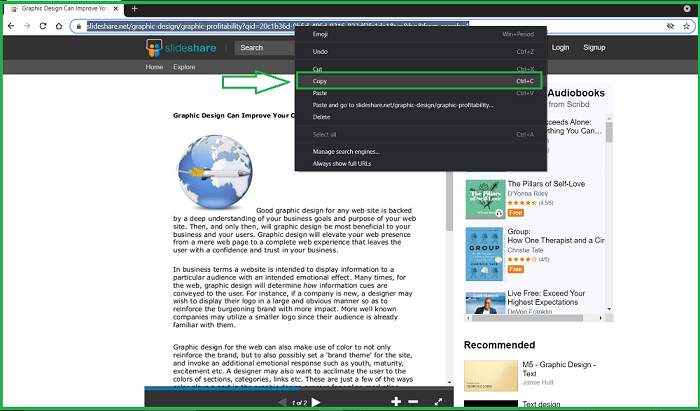Choose Always show full URLs
This screenshot has height=411, width=700.
point(421,164)
